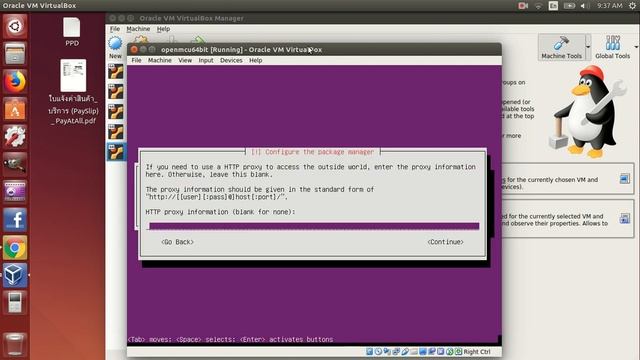Image resolution: width=640 pixels, height=360 pixels.
Task: Select the PaySlip PDF file on desktop
Action: point(73,92)
